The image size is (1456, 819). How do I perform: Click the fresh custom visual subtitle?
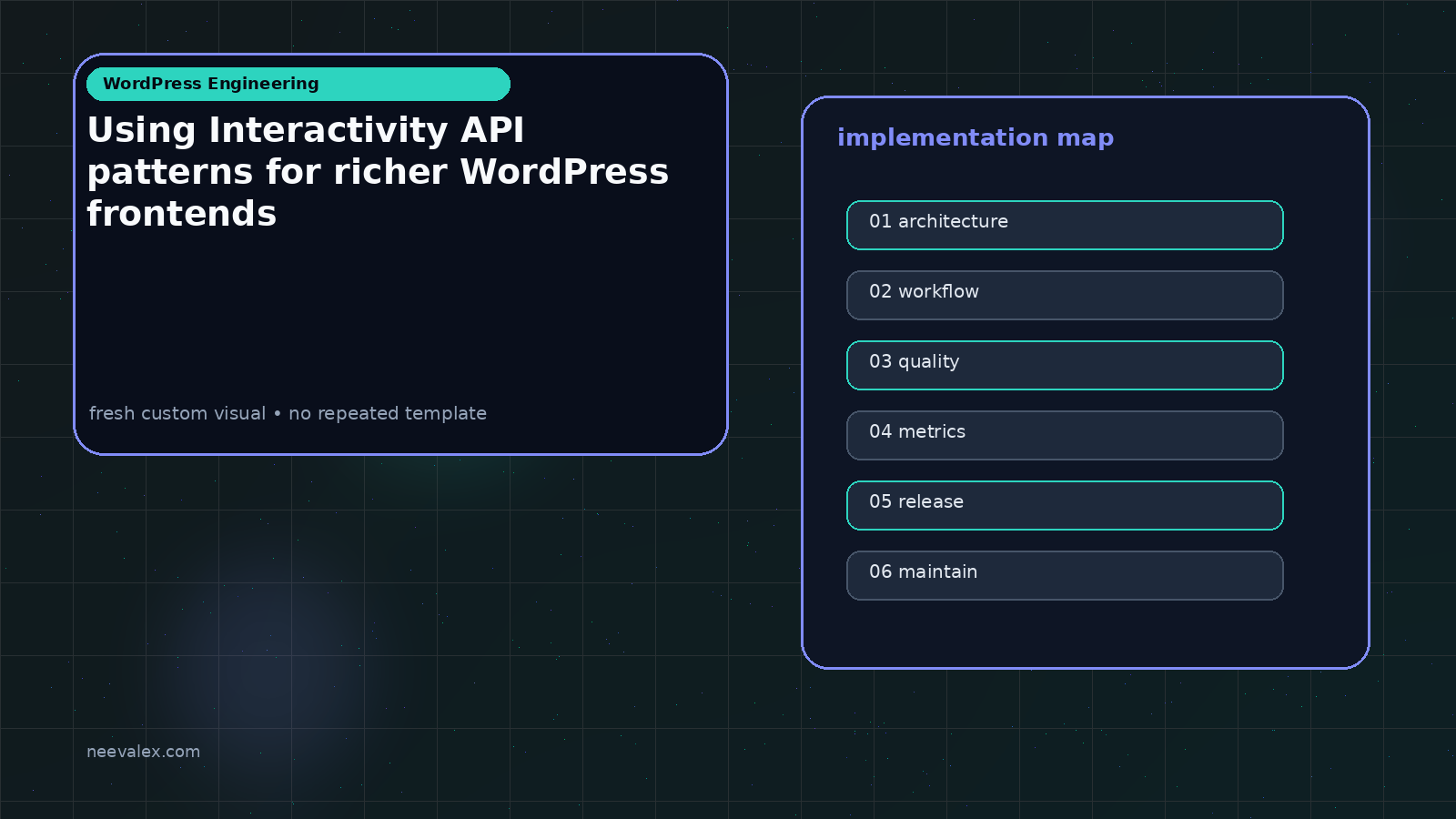[288, 413]
